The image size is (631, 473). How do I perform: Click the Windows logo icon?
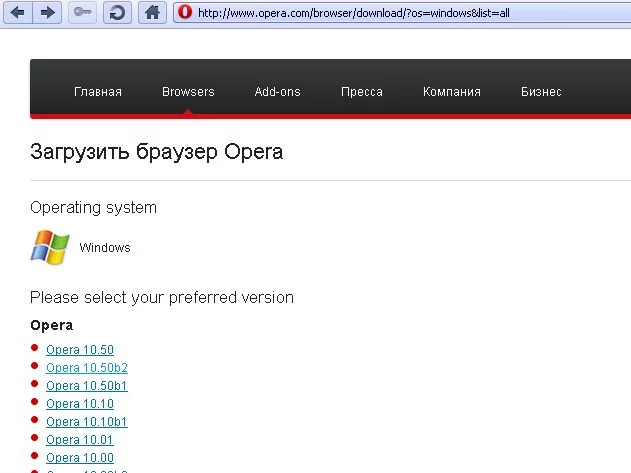tap(50, 247)
